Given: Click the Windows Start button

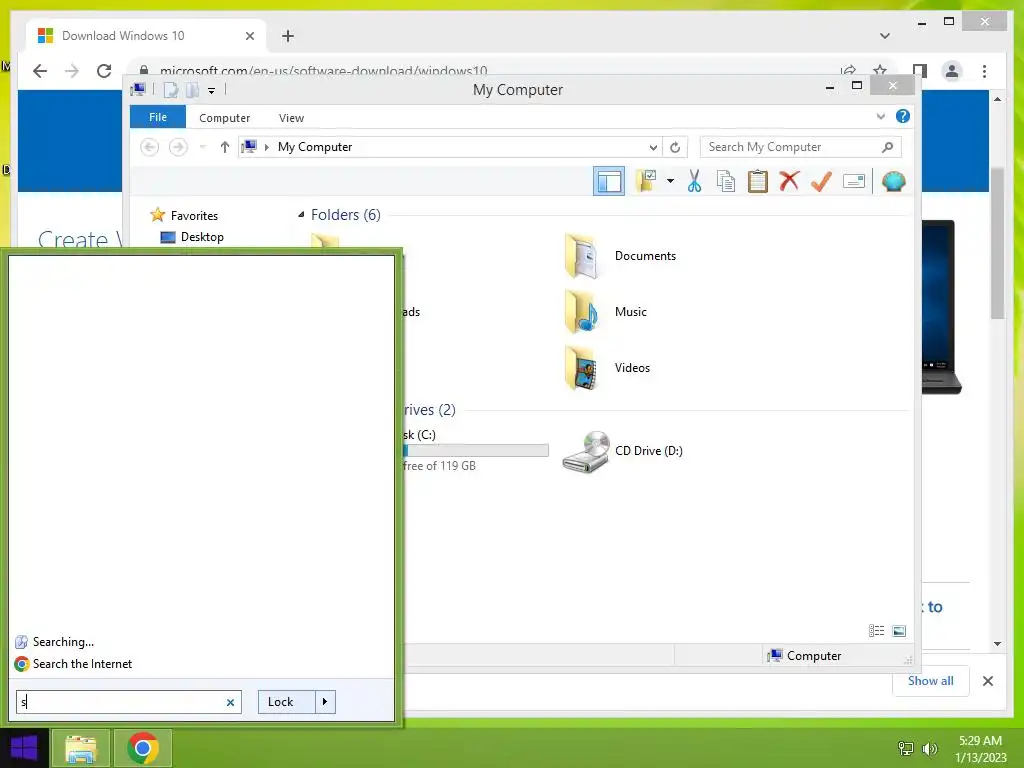Looking at the screenshot, I should tap(24, 748).
